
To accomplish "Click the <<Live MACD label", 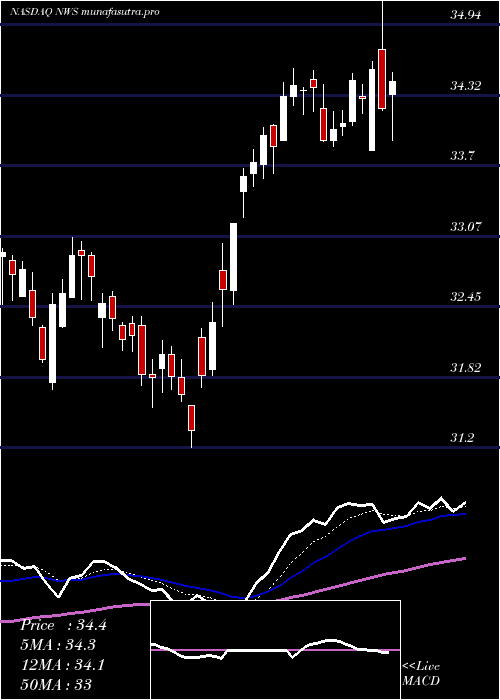I will click(421, 674).
